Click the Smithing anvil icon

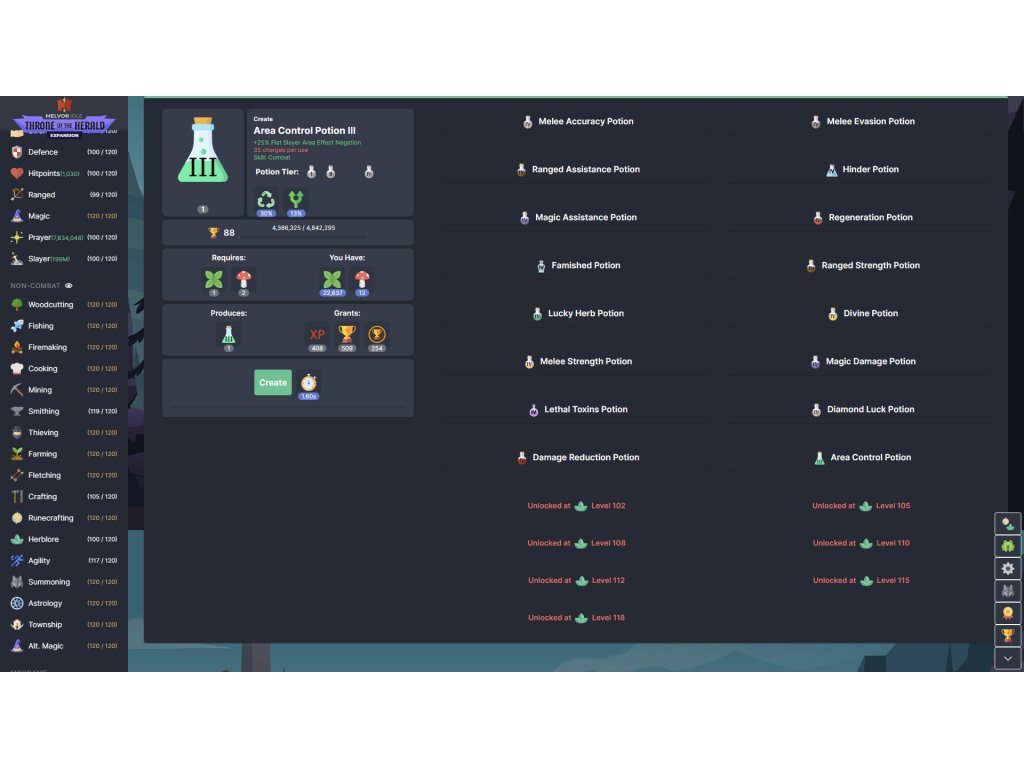[x=17, y=411]
